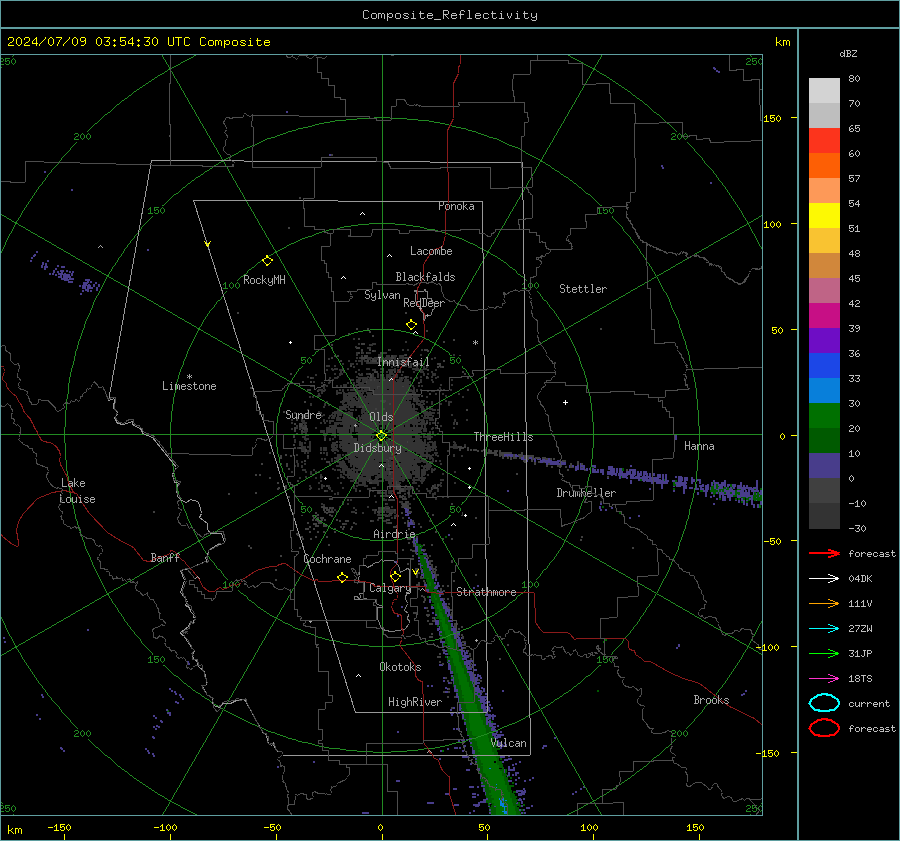Select the Drumheller label
Viewport: 900px width, 841px height.
coord(586,493)
